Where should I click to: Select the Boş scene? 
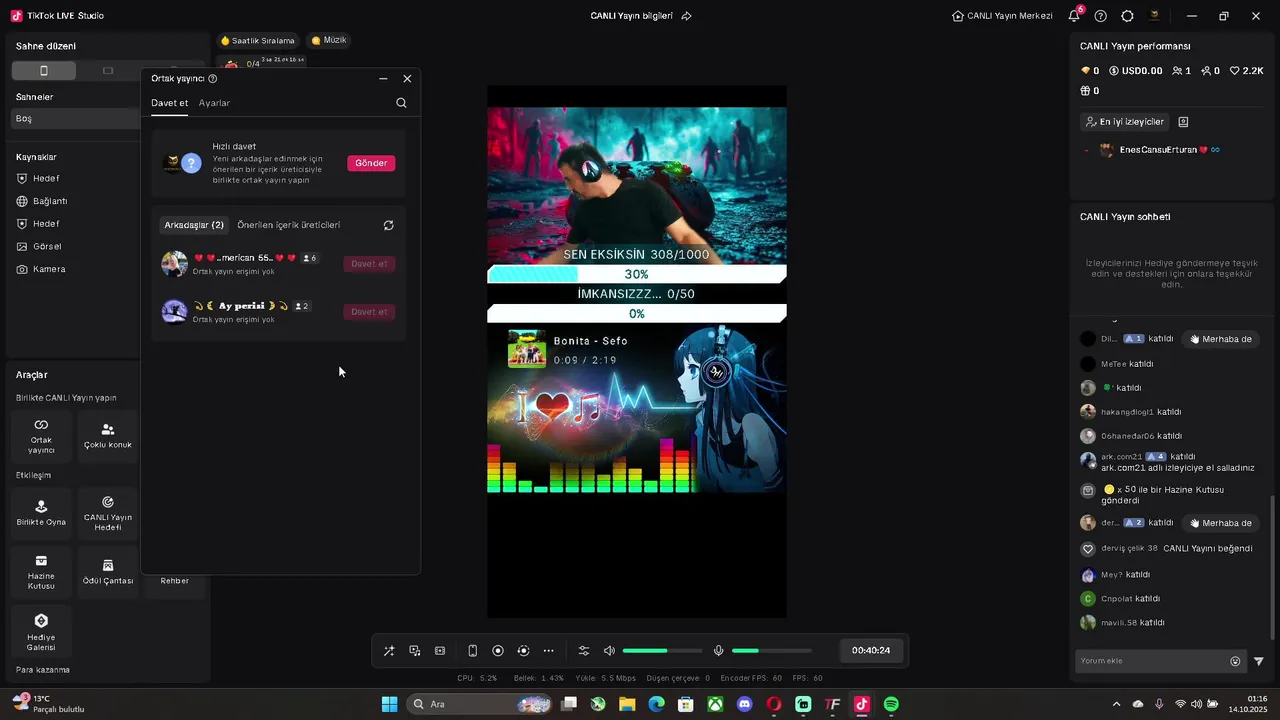76,118
